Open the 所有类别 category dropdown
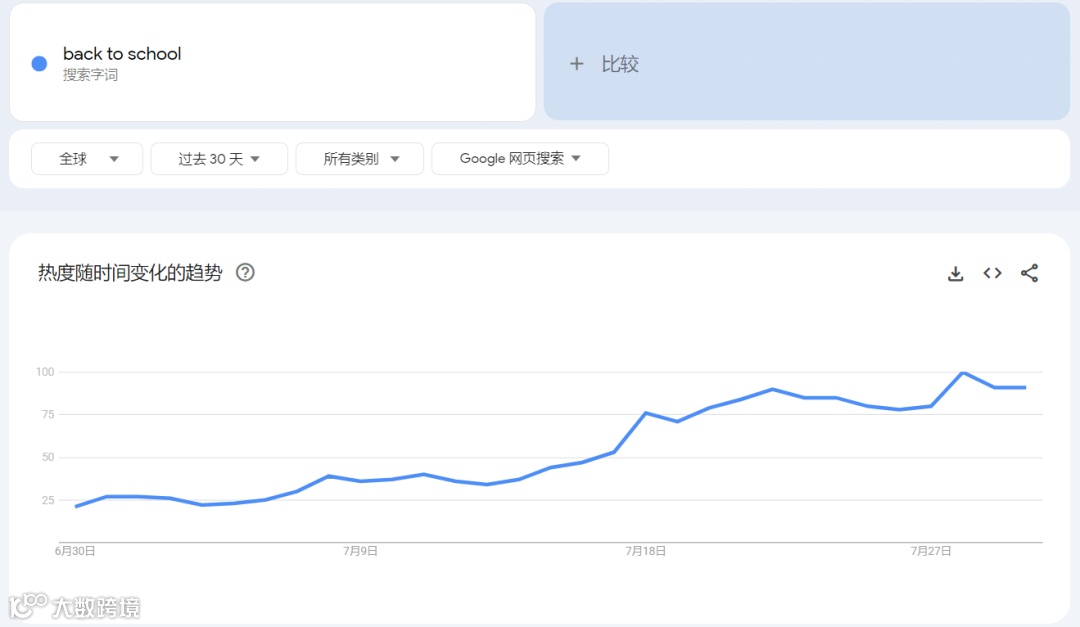 coord(360,159)
